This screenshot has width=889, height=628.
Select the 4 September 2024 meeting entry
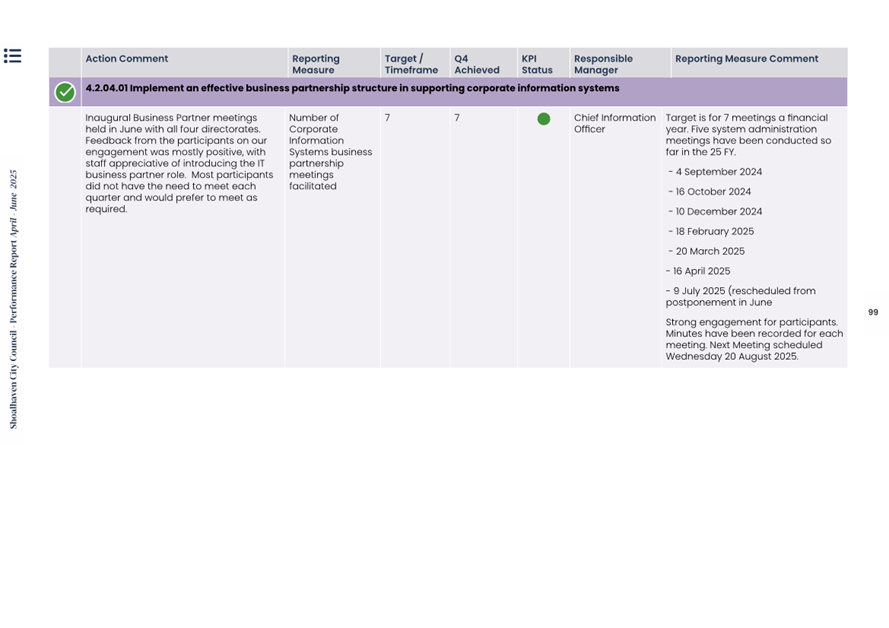click(715, 172)
